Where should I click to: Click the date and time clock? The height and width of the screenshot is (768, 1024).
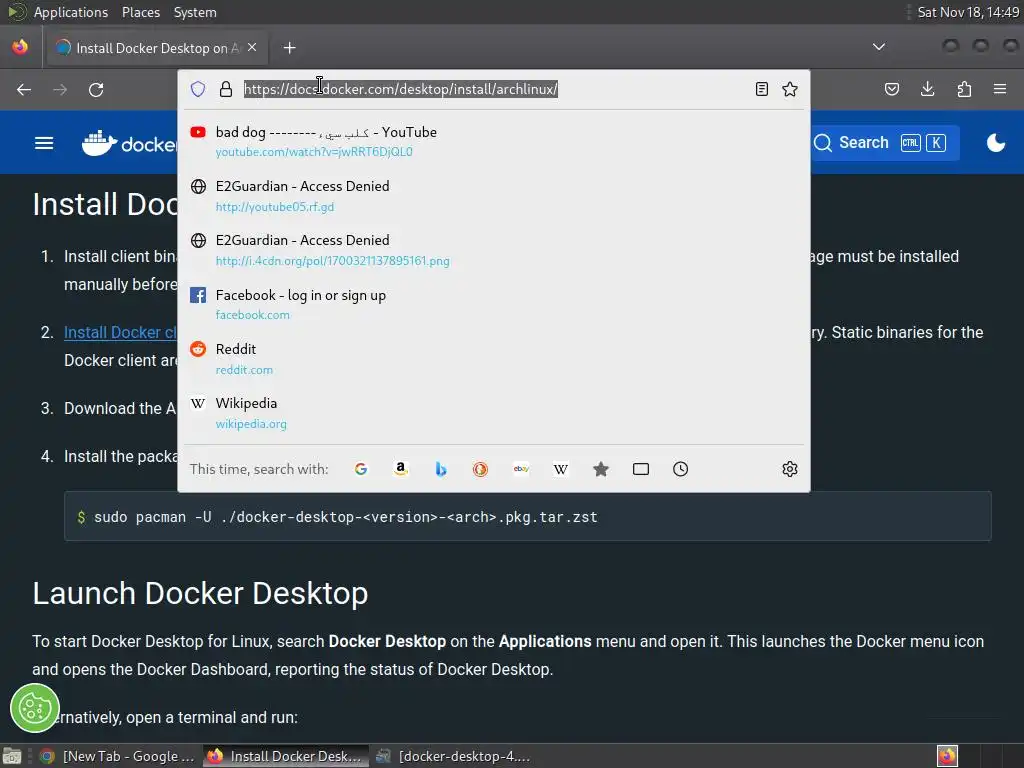tap(968, 12)
